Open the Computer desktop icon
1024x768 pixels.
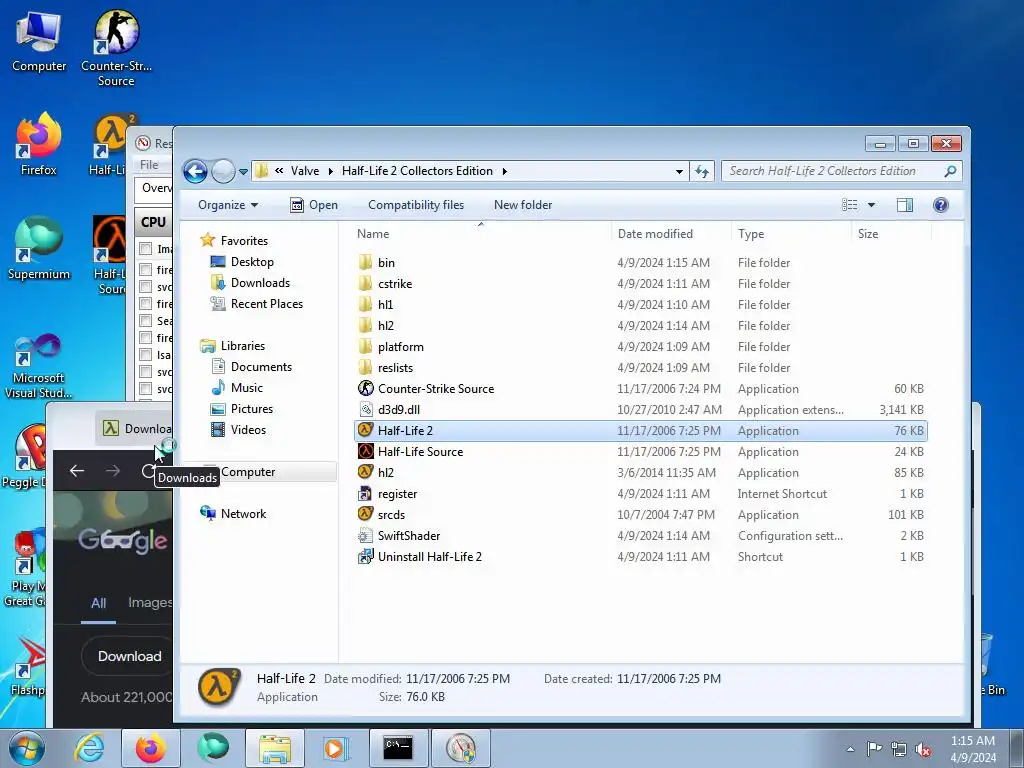tap(39, 41)
